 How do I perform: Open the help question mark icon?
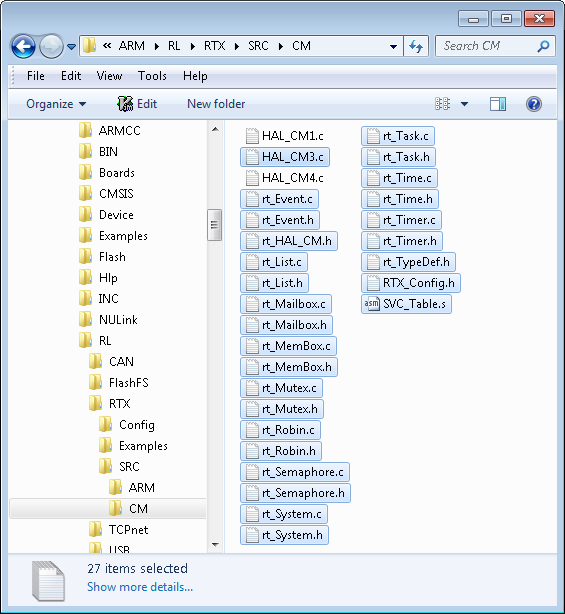pos(534,104)
